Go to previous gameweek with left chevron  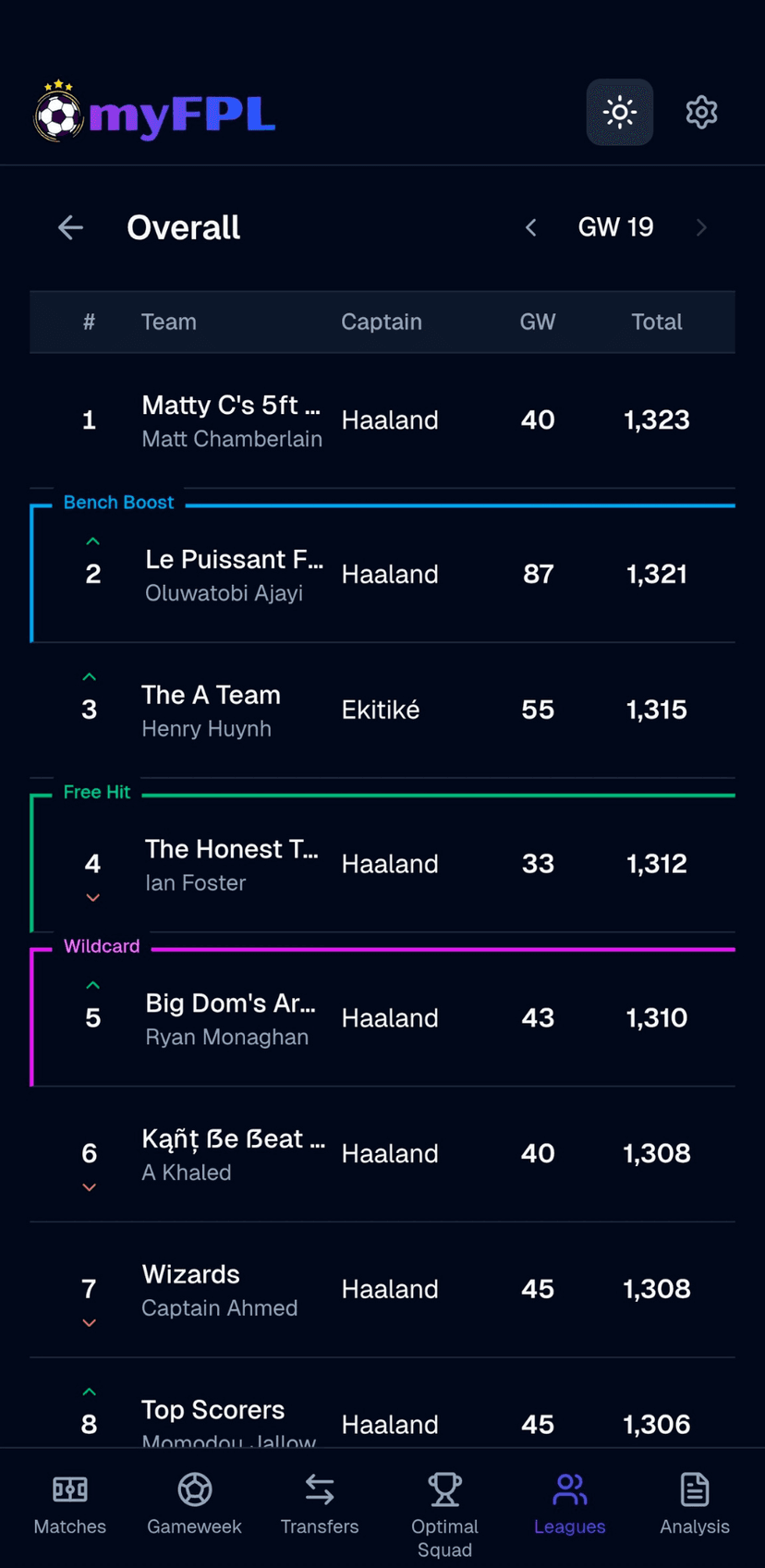(530, 226)
